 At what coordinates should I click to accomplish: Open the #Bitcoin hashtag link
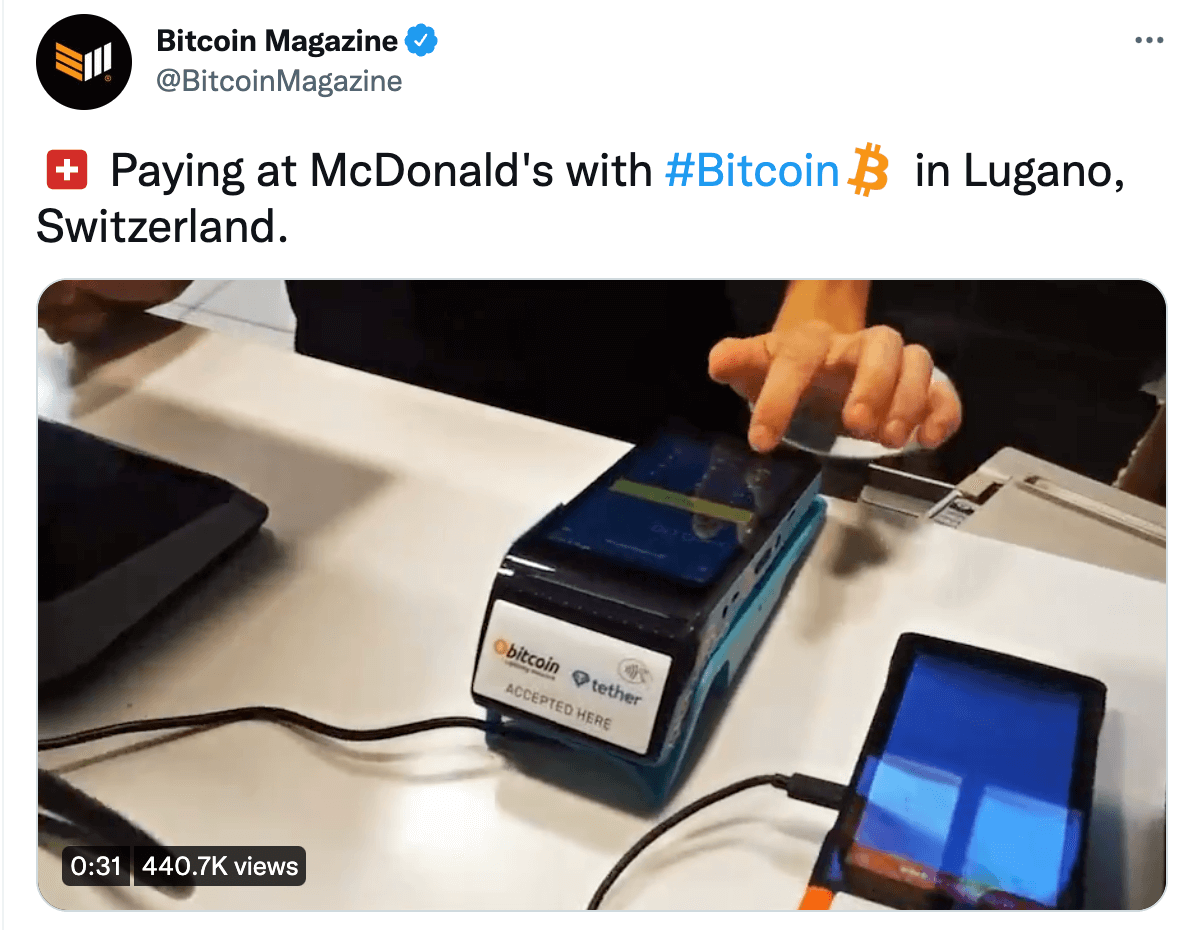click(x=752, y=170)
